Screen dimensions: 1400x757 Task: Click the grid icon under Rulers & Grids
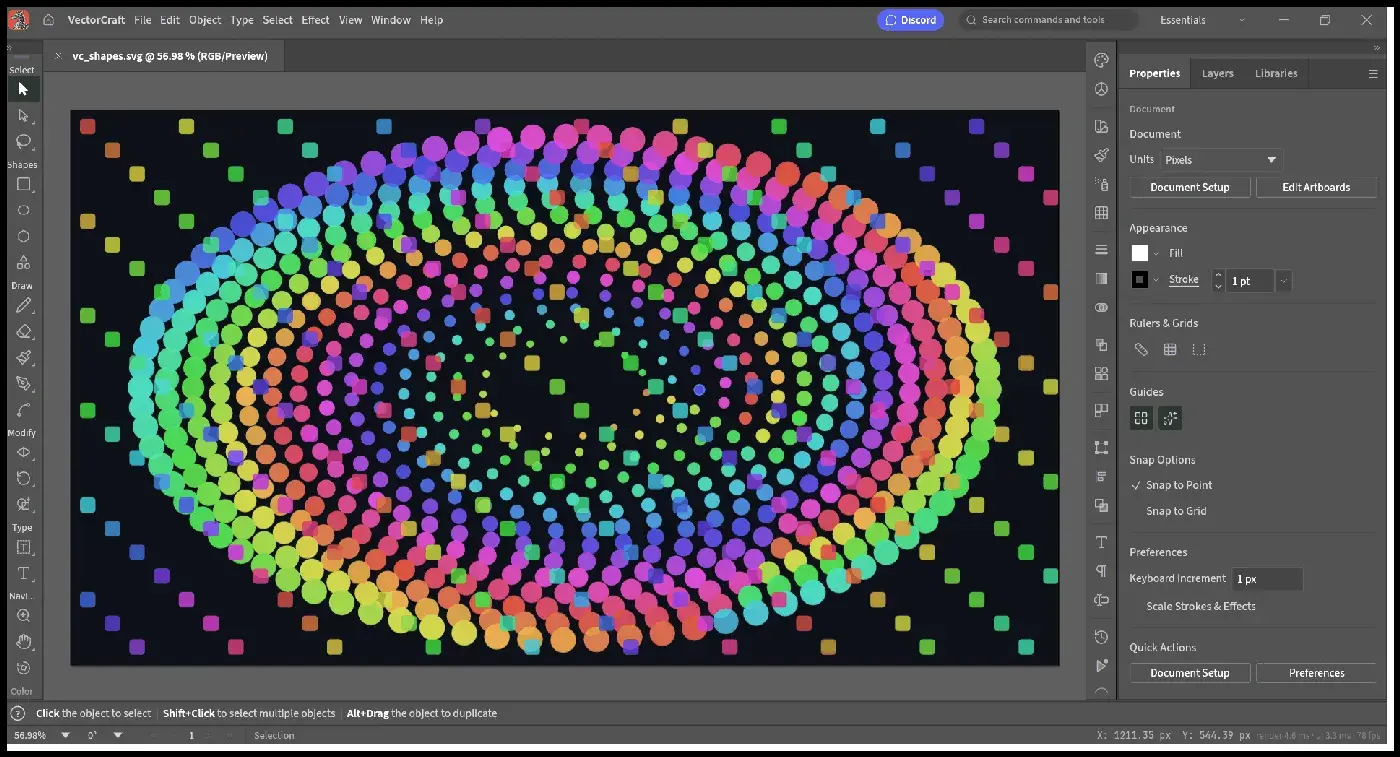(1170, 349)
